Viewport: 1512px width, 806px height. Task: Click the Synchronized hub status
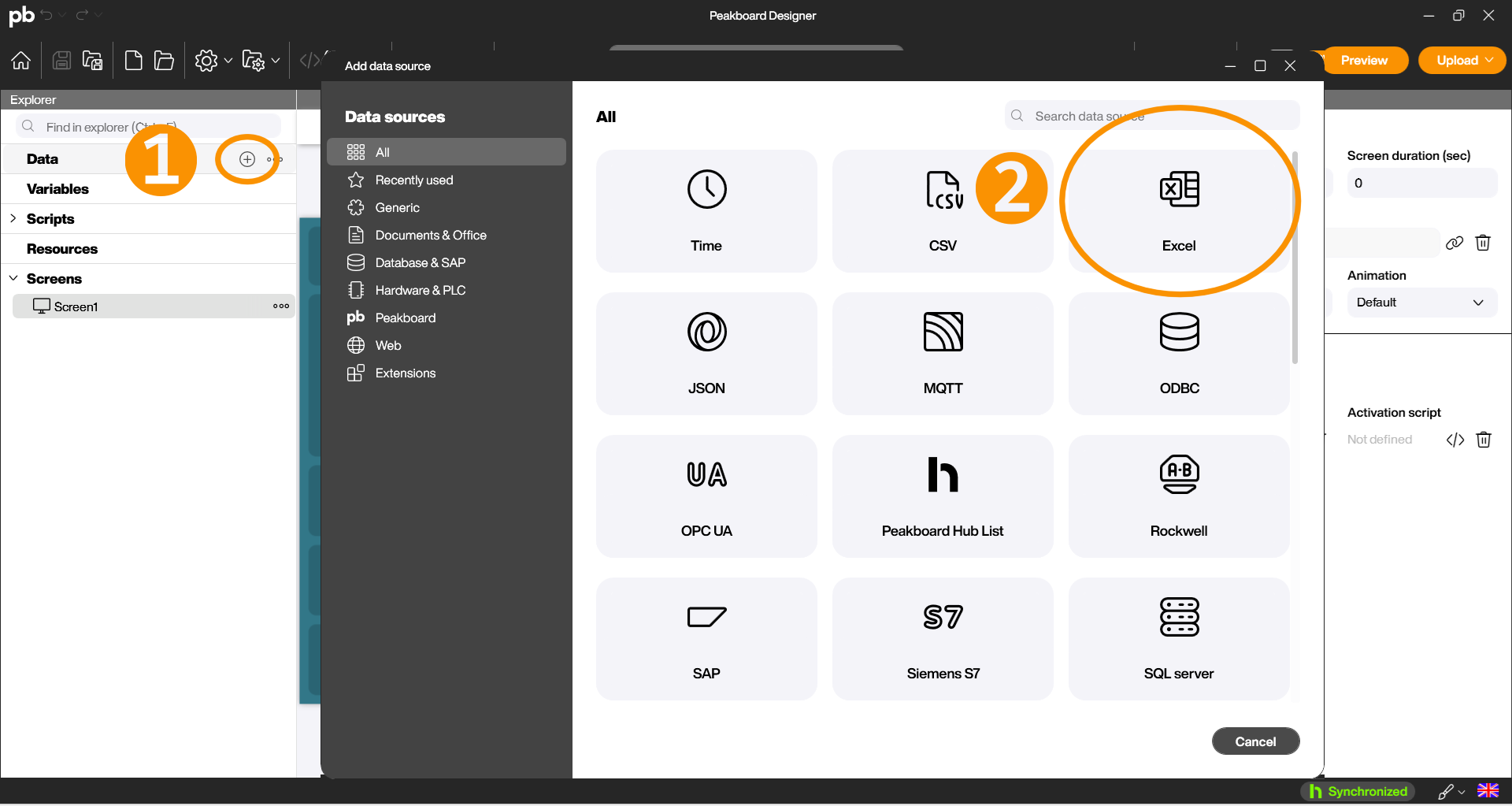coord(1358,791)
